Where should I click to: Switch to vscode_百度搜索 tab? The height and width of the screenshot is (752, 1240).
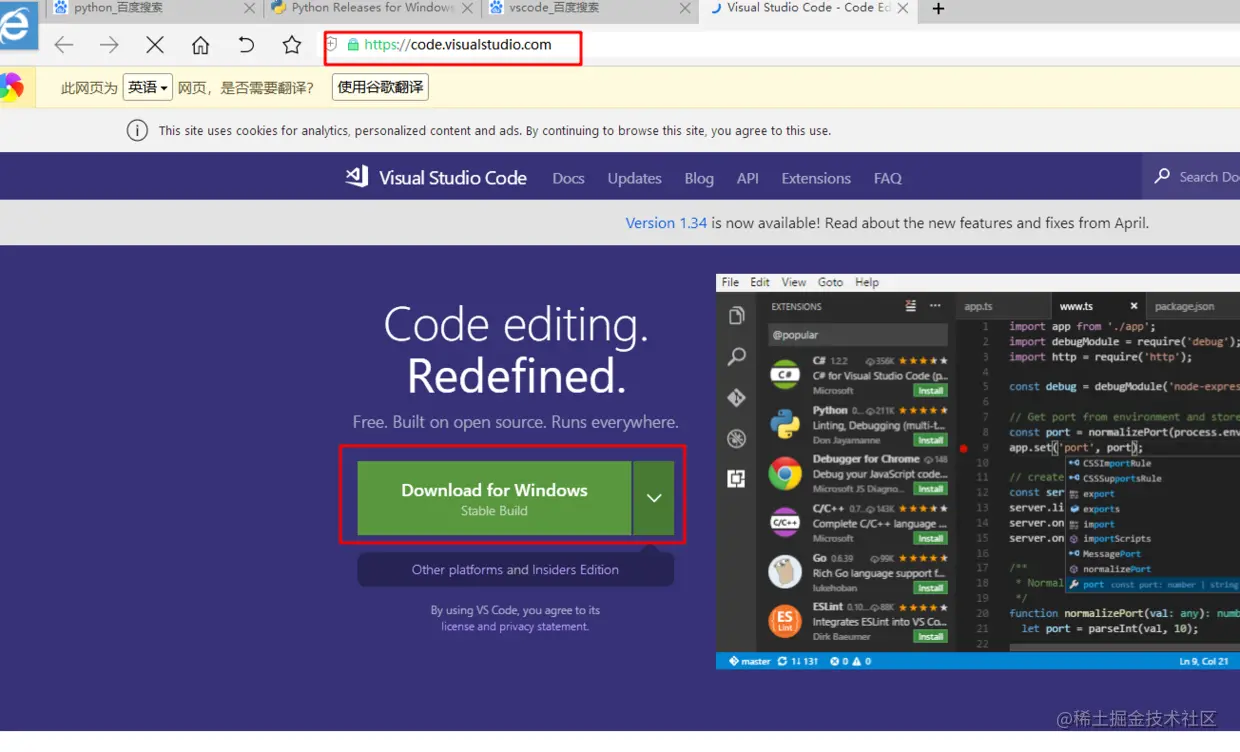coord(588,8)
